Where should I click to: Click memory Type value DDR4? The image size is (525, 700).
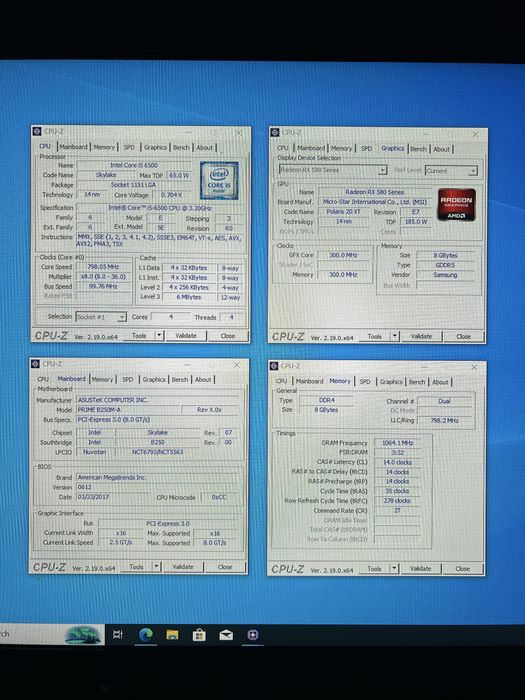coord(326,400)
